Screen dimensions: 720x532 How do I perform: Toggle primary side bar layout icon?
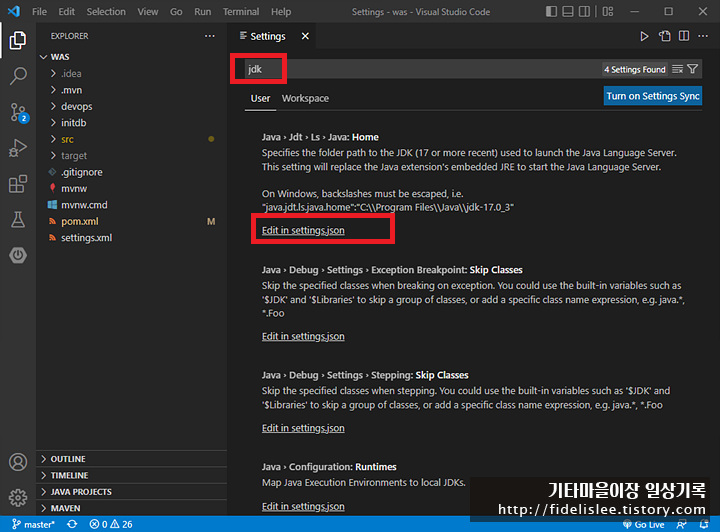coord(551,11)
